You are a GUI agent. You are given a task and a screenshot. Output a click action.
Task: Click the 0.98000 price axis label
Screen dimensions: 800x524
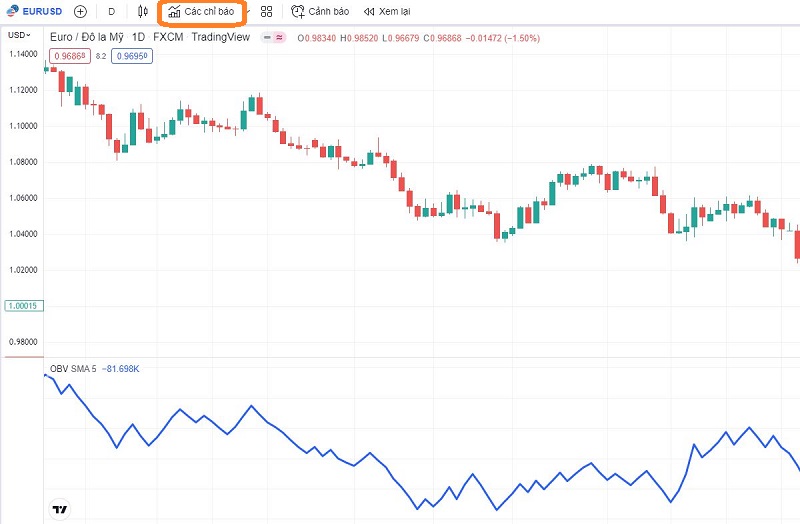pyautogui.click(x=23, y=342)
